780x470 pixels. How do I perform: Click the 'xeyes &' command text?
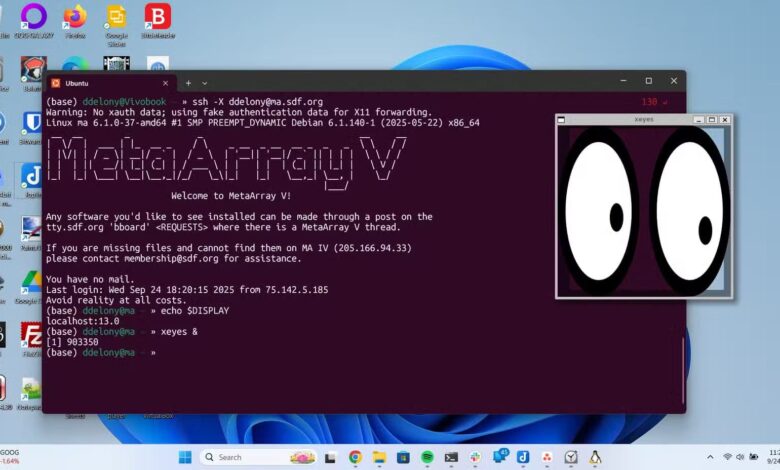coord(179,331)
